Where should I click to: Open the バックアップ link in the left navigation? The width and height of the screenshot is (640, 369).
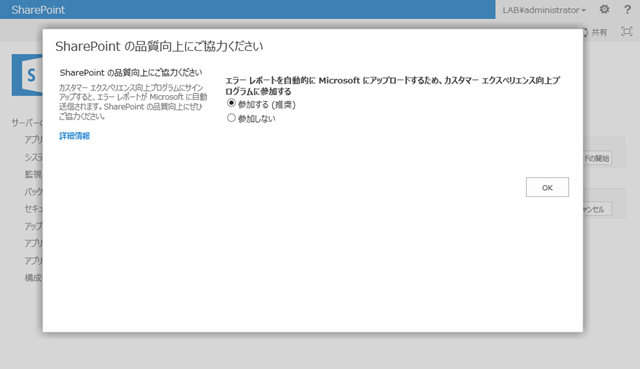pos(33,191)
